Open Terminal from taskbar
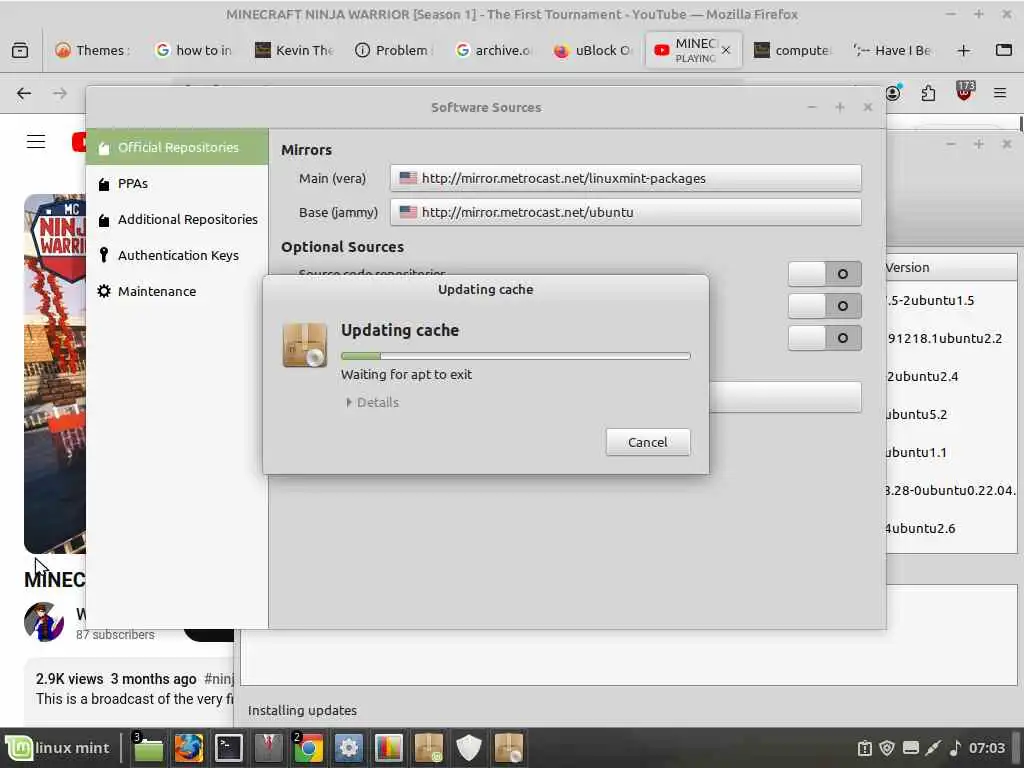The width and height of the screenshot is (1024, 768). point(229,748)
